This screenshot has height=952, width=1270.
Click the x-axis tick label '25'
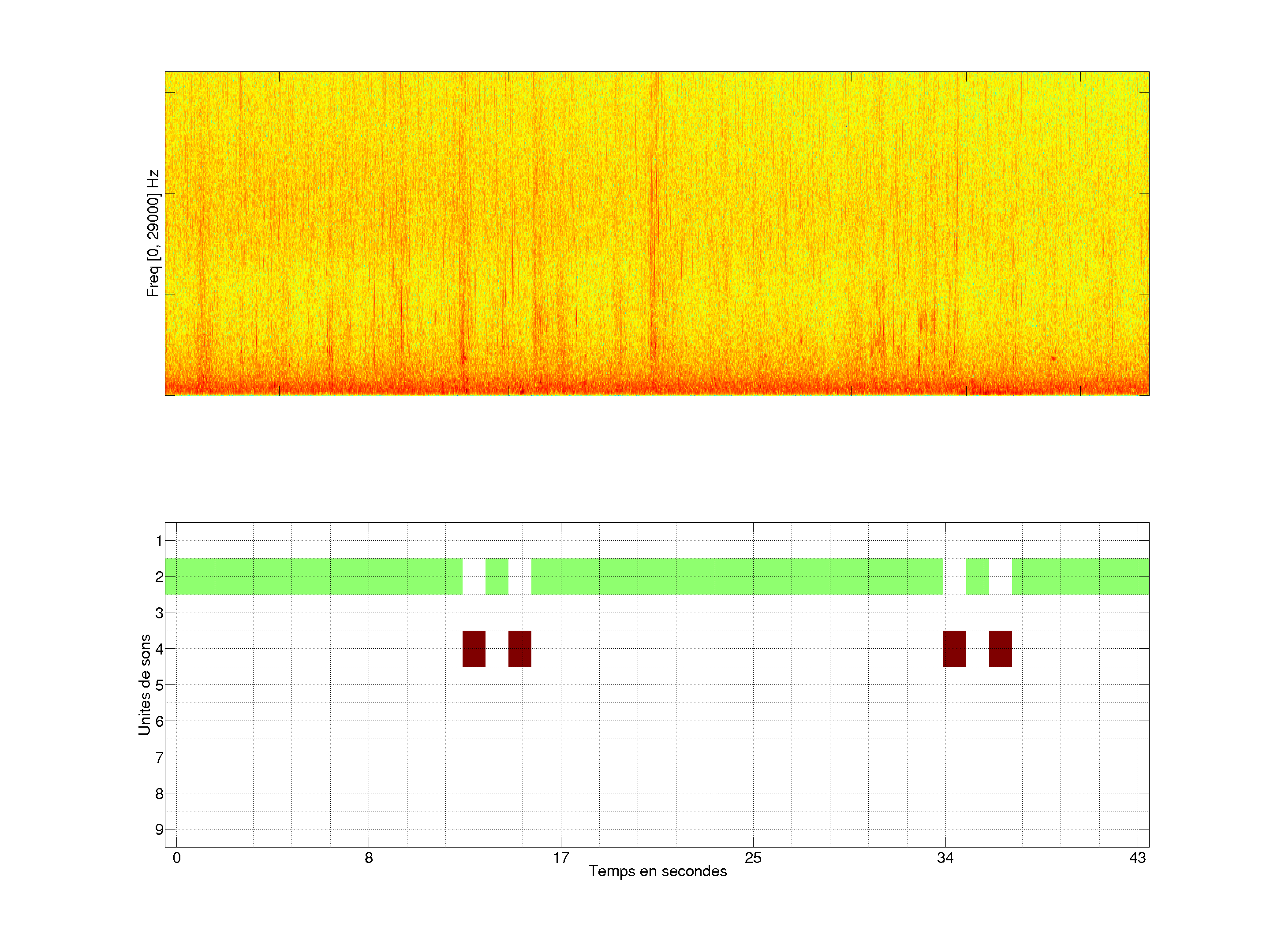(753, 858)
